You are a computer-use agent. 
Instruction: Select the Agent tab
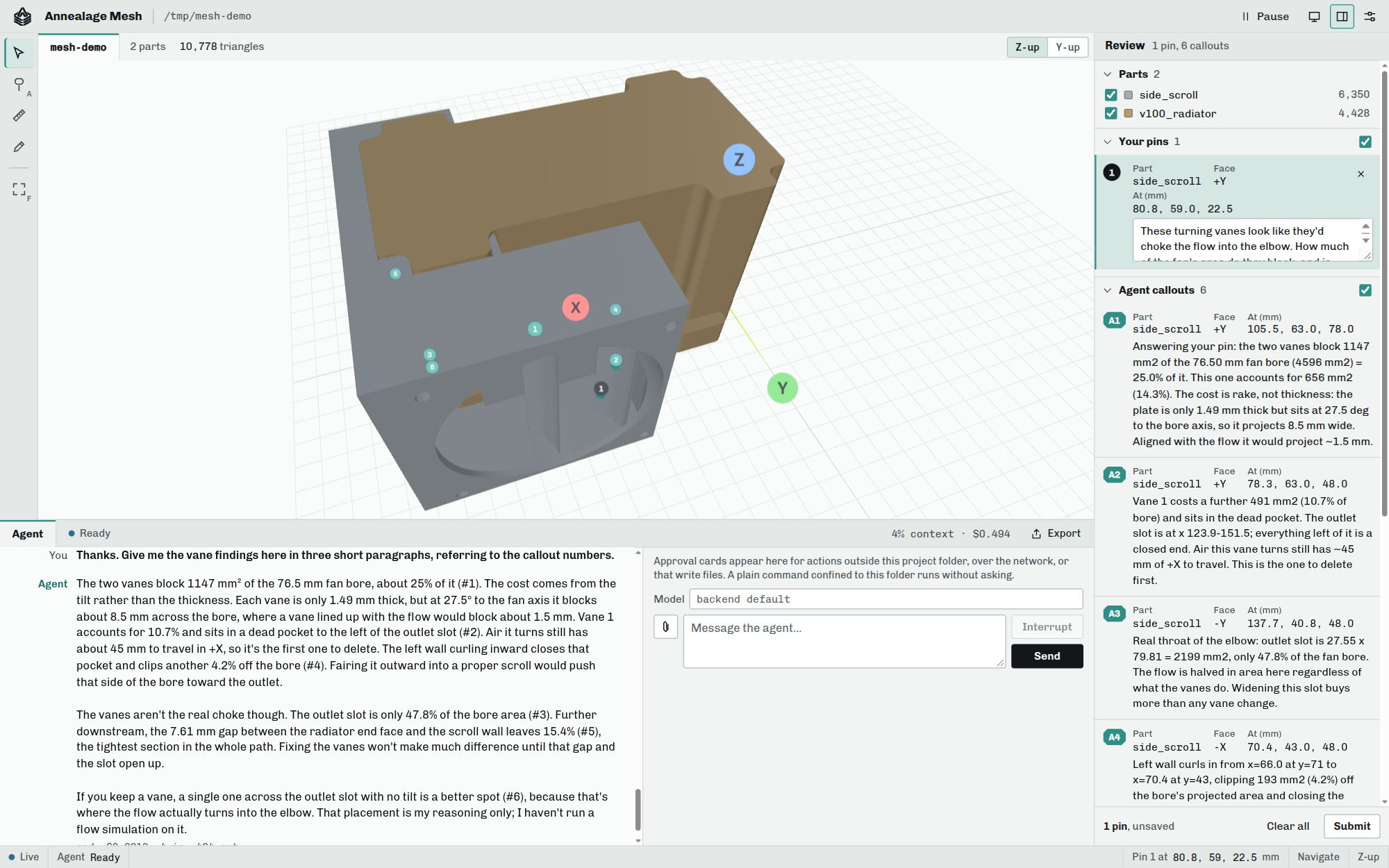[x=27, y=533]
